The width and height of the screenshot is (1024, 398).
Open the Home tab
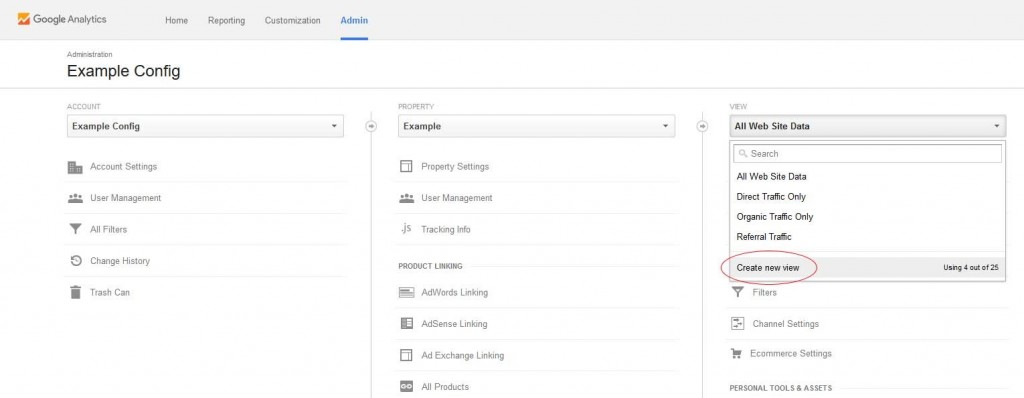coord(176,20)
